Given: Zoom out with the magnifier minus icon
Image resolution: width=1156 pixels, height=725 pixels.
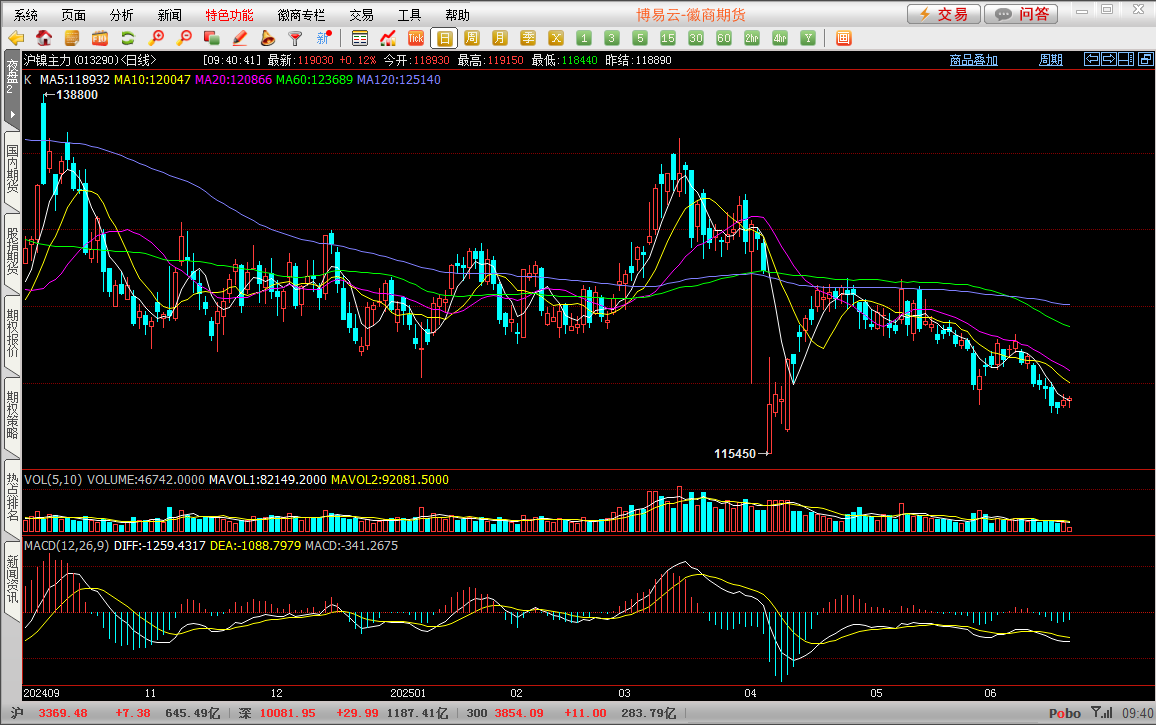Looking at the screenshot, I should 183,38.
